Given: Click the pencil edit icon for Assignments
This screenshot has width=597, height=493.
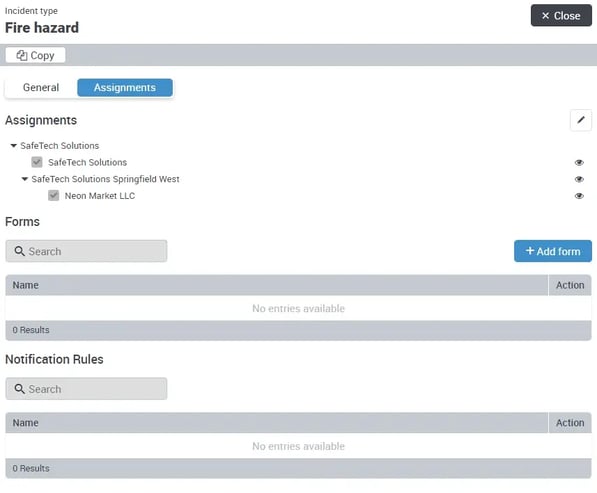Looking at the screenshot, I should [580, 120].
